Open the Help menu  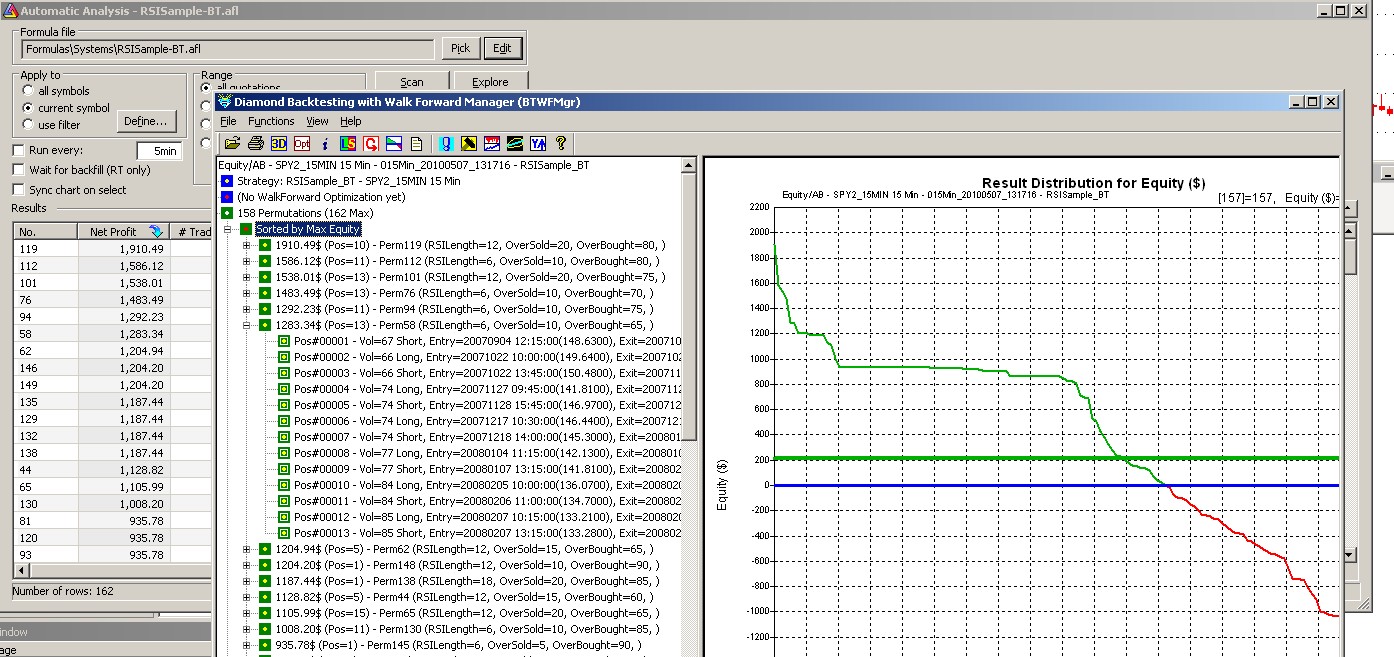[x=350, y=121]
